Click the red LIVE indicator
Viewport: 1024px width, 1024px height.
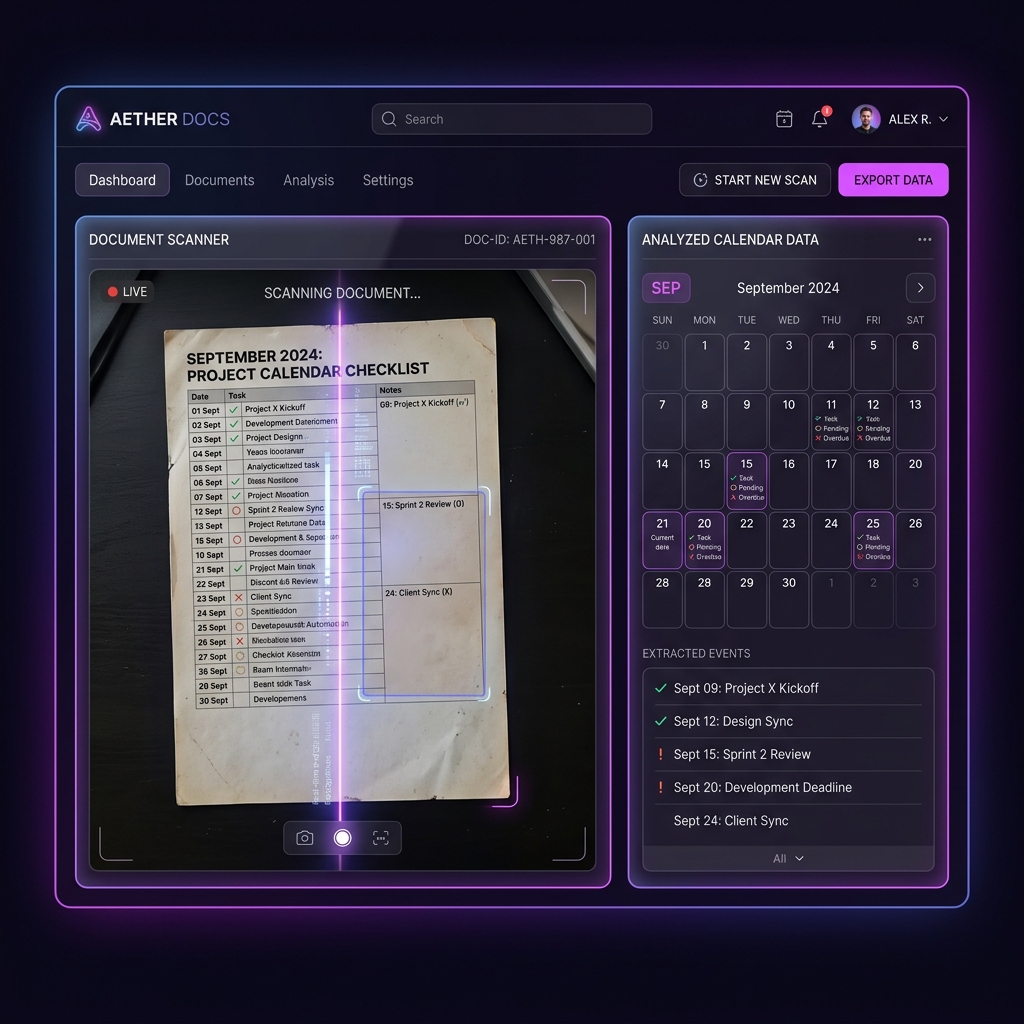[127, 292]
